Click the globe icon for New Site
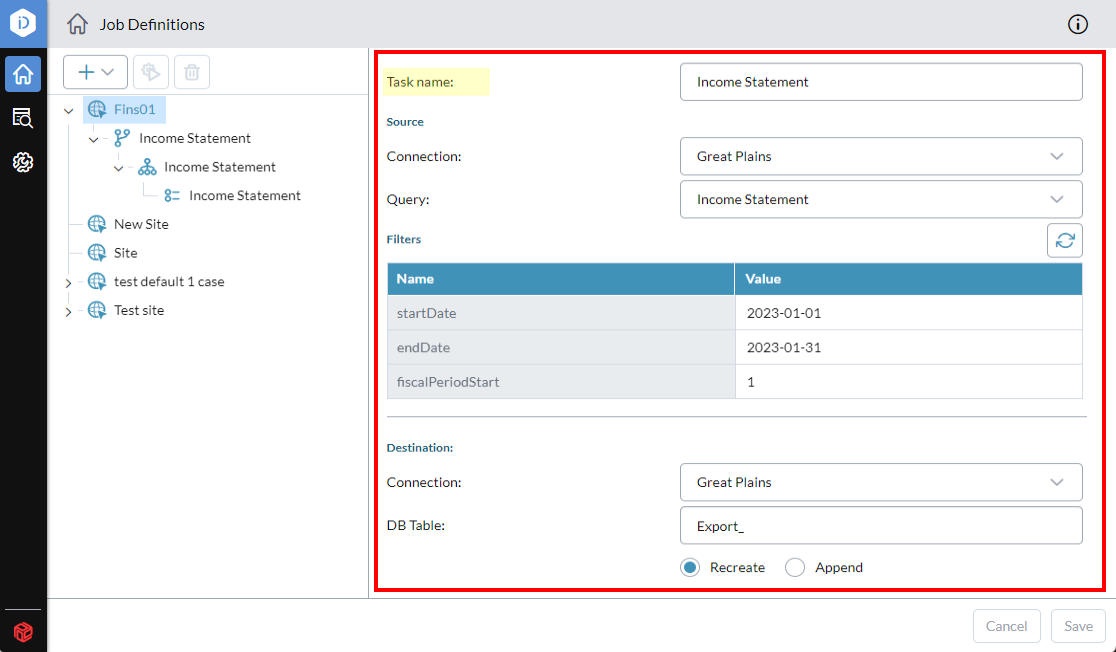The image size is (1116, 652). point(97,224)
